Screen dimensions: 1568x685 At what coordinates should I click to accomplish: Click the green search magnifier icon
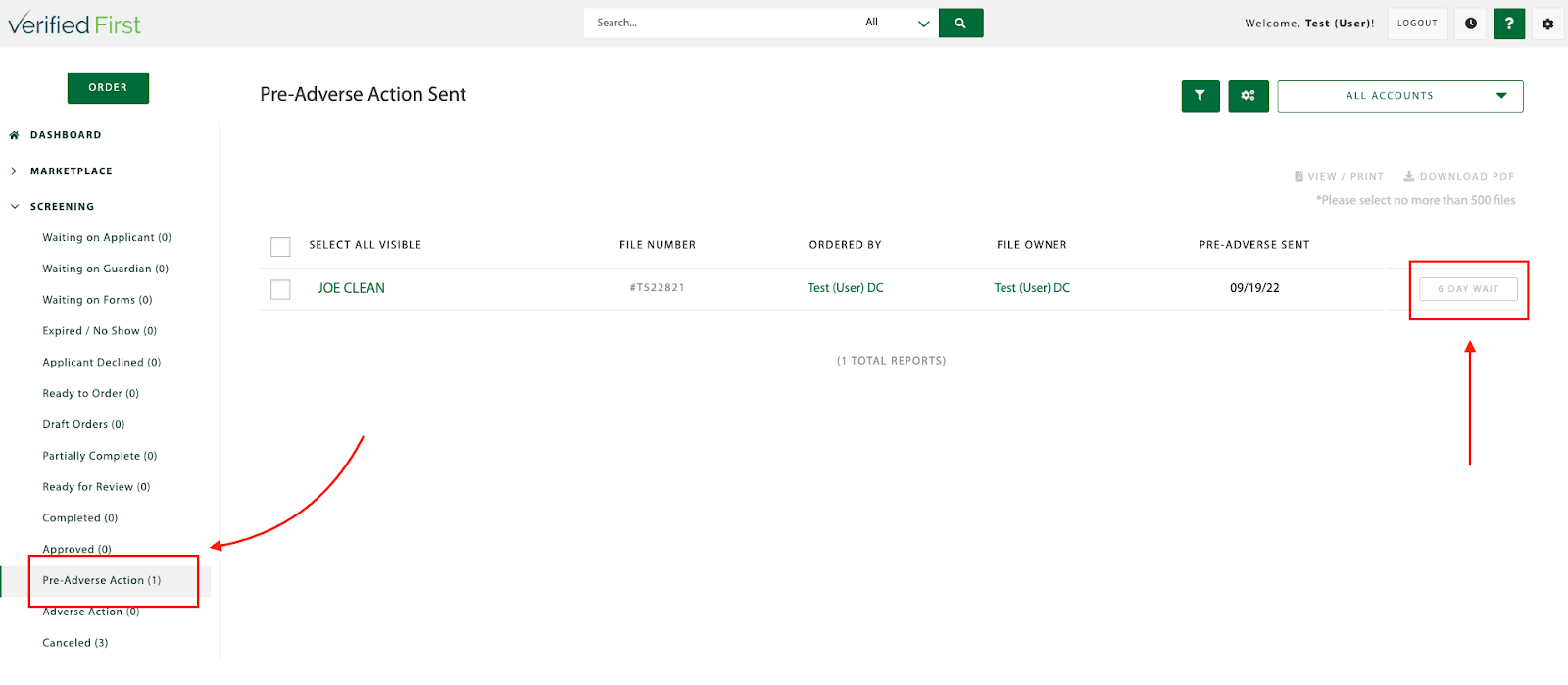click(960, 23)
